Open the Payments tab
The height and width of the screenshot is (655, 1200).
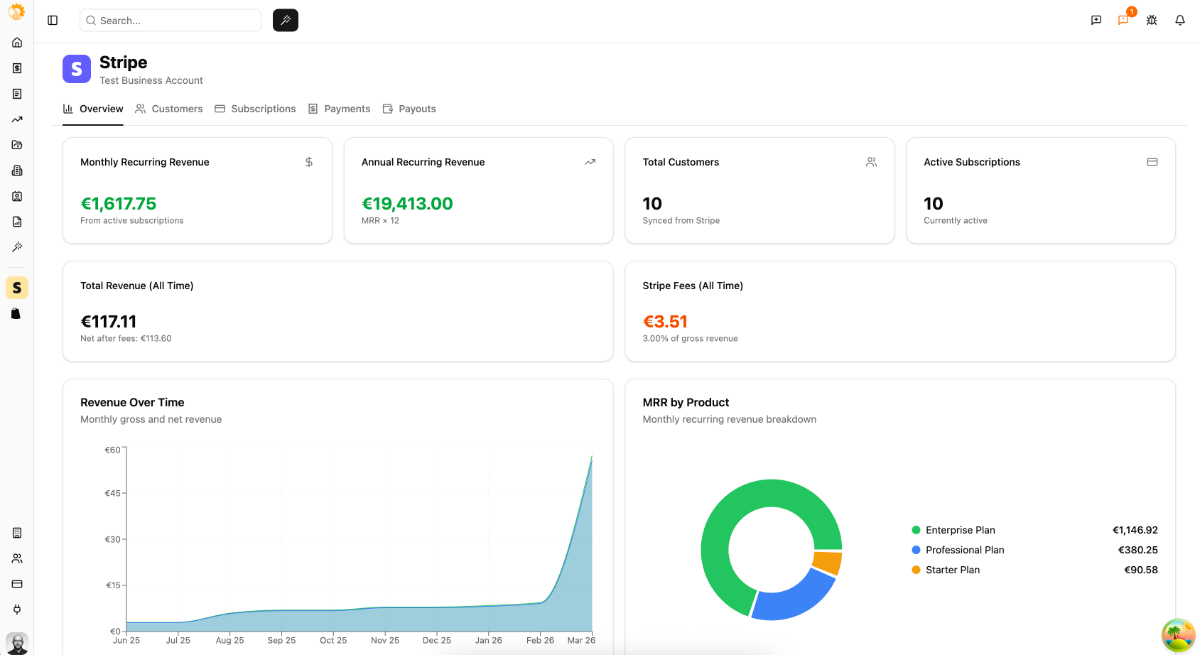[x=339, y=109]
